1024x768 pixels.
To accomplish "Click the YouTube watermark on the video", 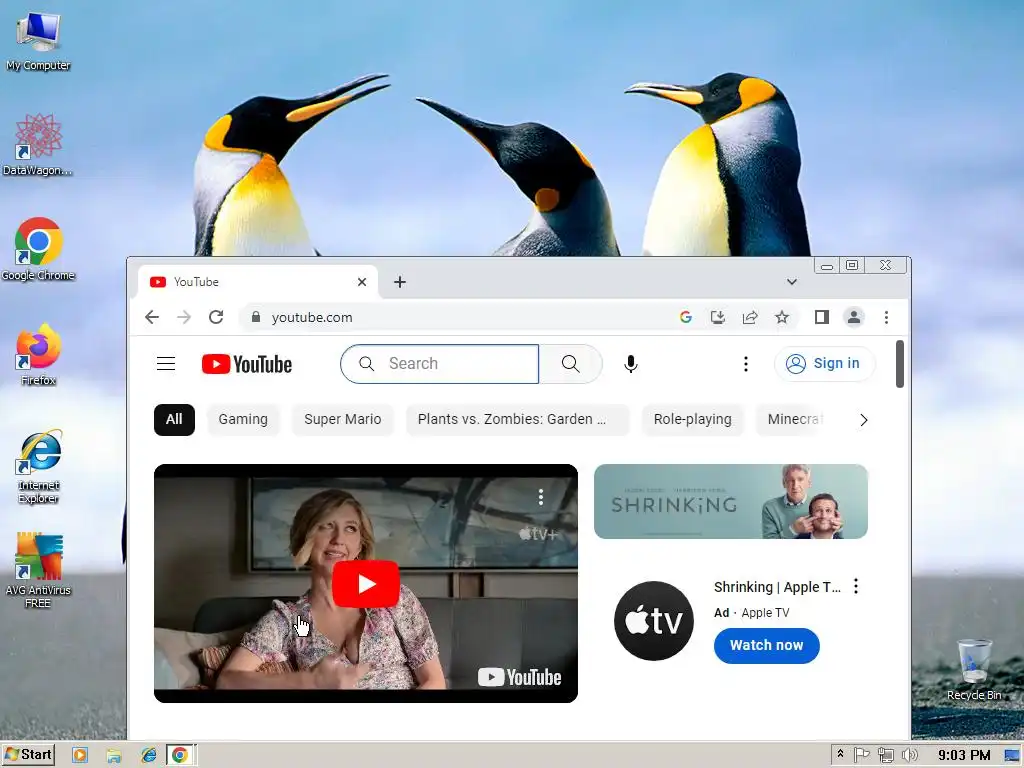I will click(x=519, y=677).
